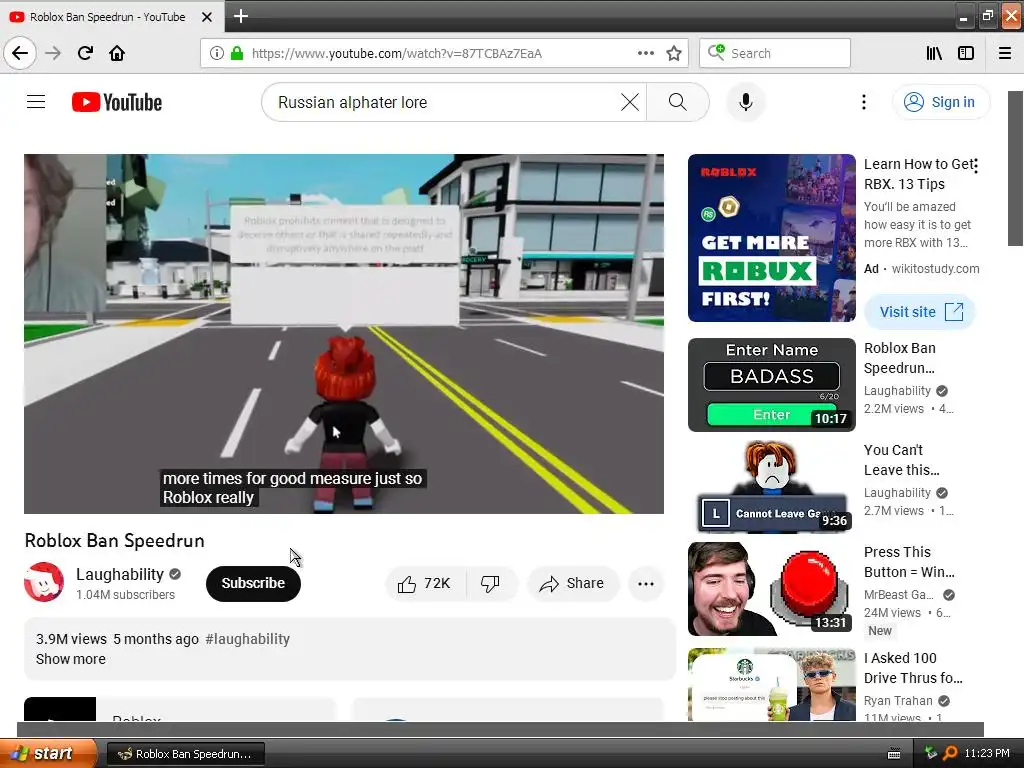Open You Can't Leave this video title
The image size is (1024, 768).
coord(902,460)
